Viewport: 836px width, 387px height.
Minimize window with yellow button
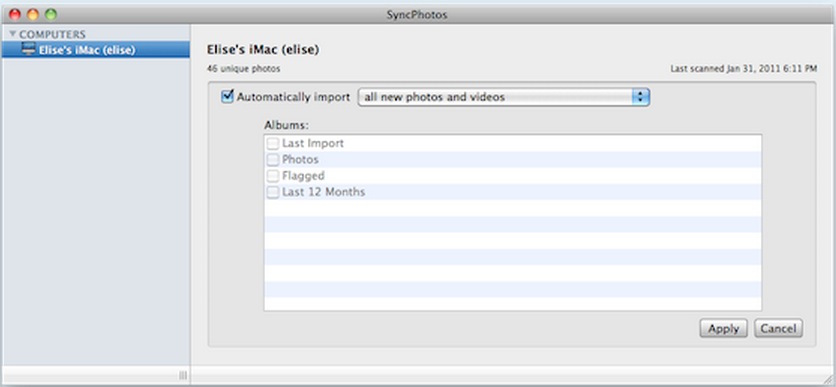point(33,15)
